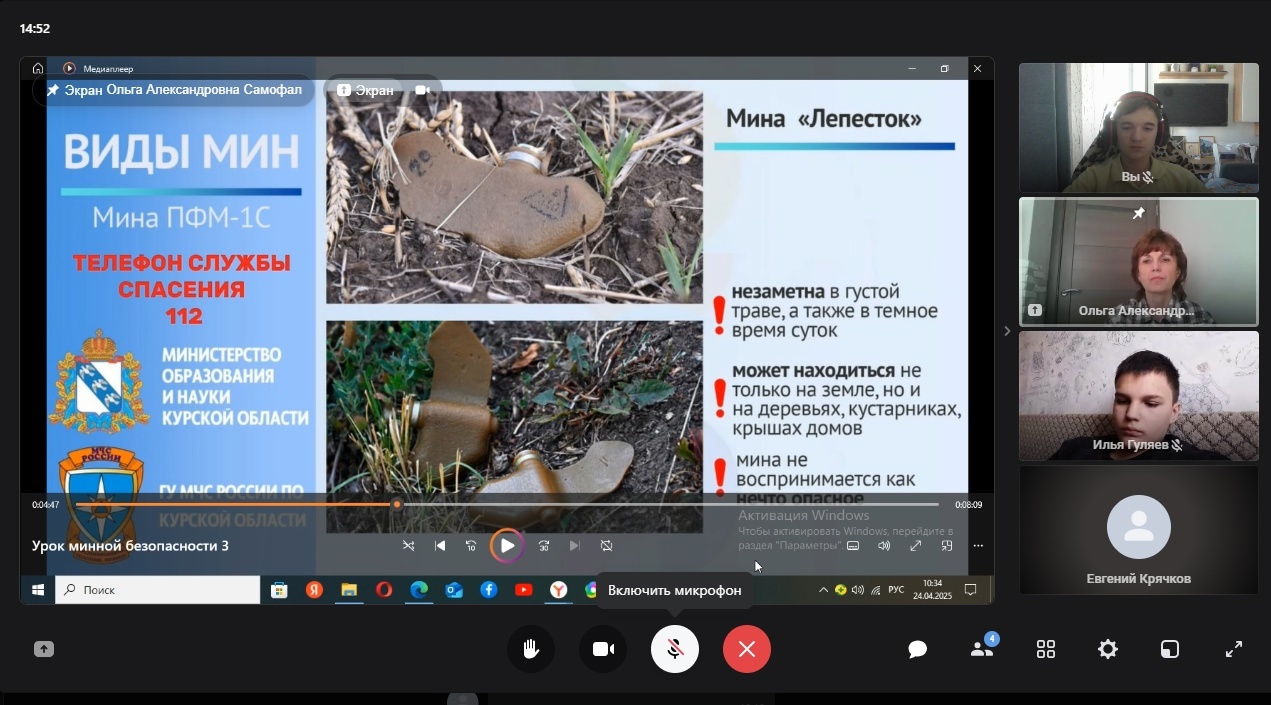Open Facebook icon in shared taskbar
Screen dimensions: 1271x705
488,590
